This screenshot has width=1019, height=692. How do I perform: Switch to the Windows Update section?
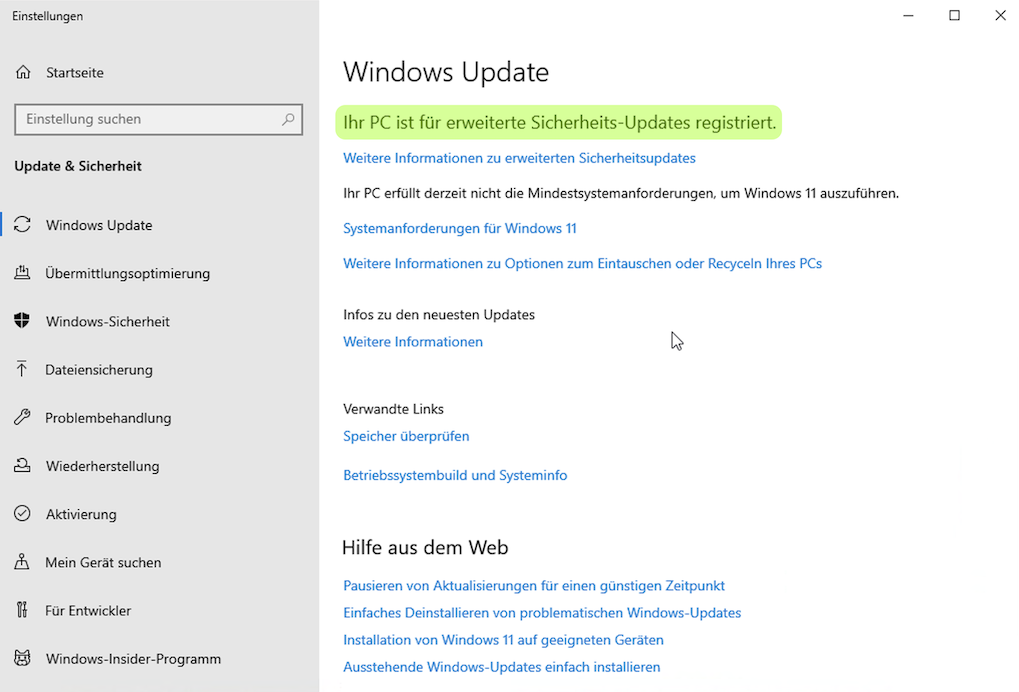(x=99, y=225)
